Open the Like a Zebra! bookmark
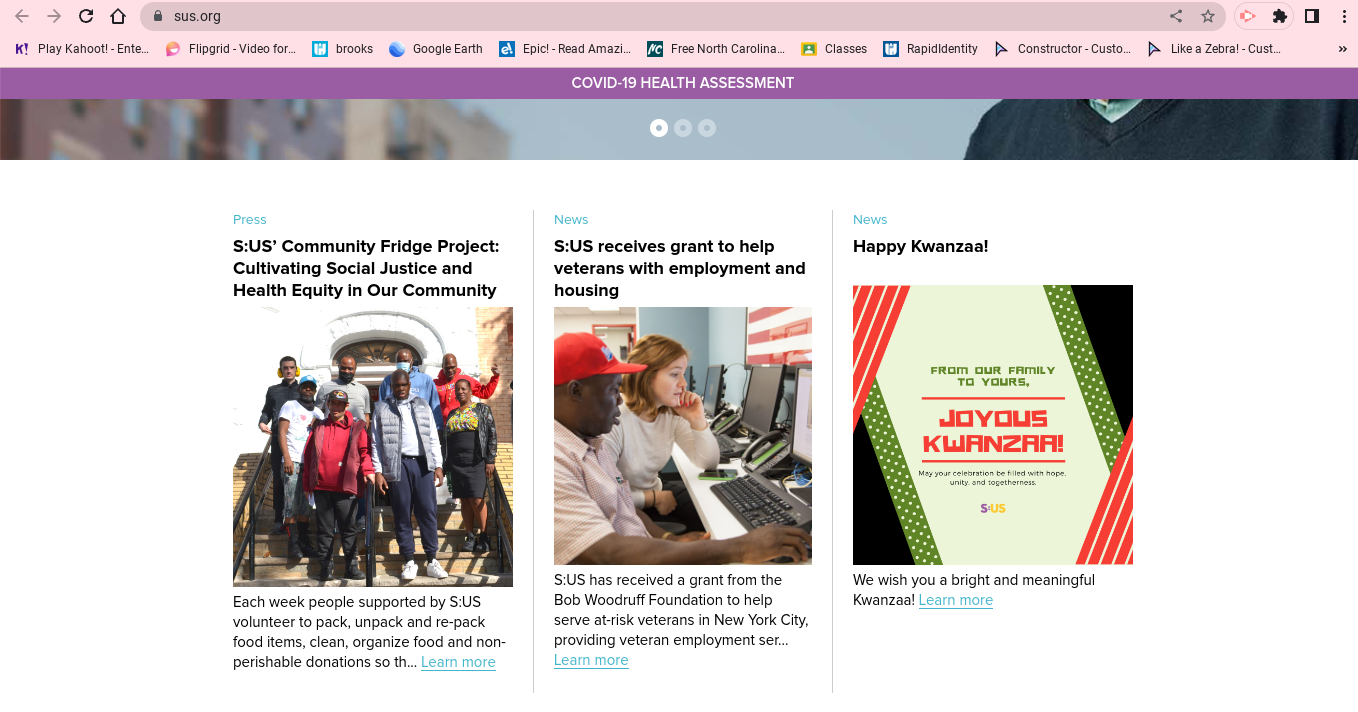Image resolution: width=1358 pixels, height=712 pixels. tap(1214, 48)
